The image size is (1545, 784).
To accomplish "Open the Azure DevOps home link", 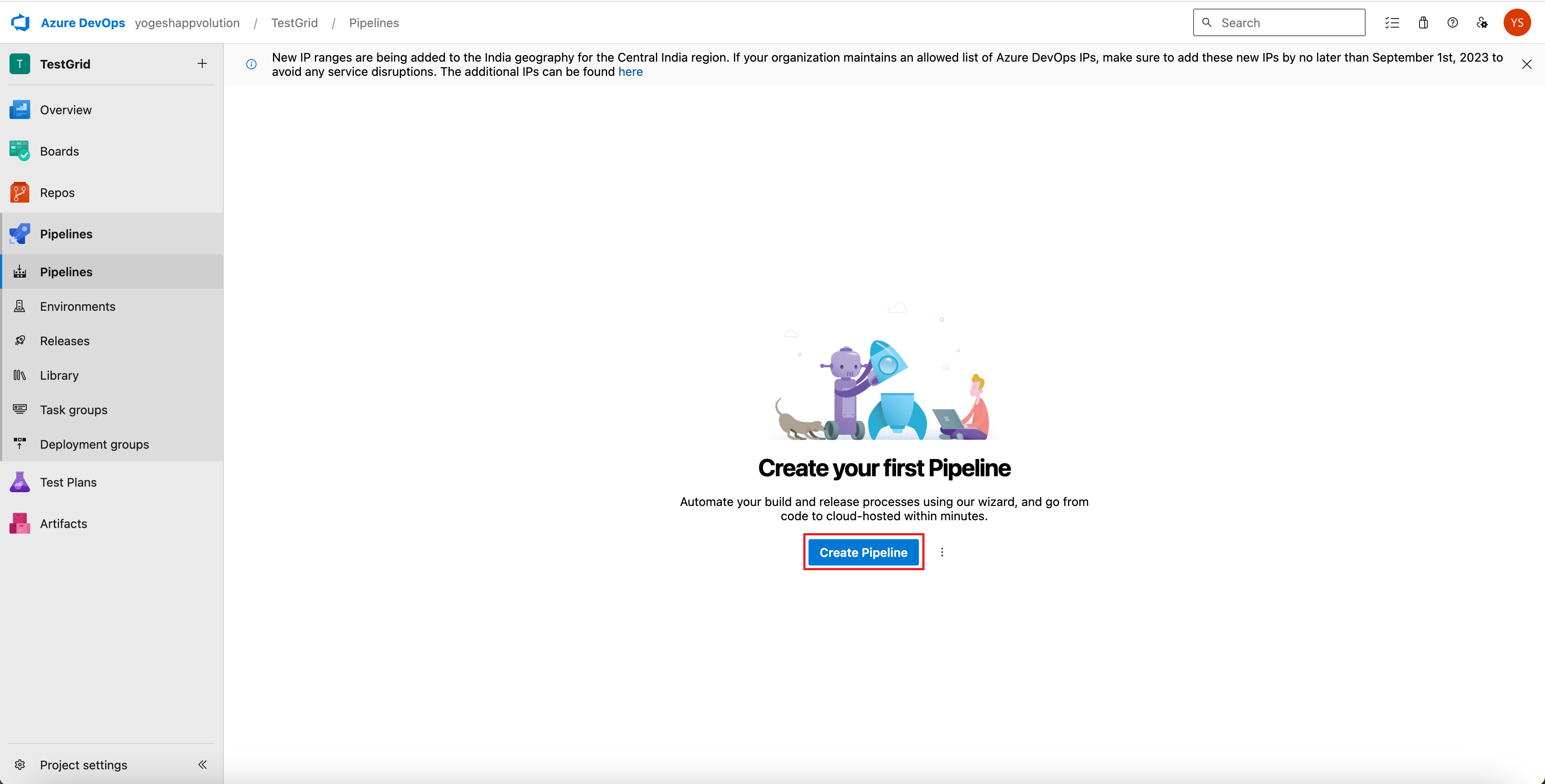I will point(83,23).
